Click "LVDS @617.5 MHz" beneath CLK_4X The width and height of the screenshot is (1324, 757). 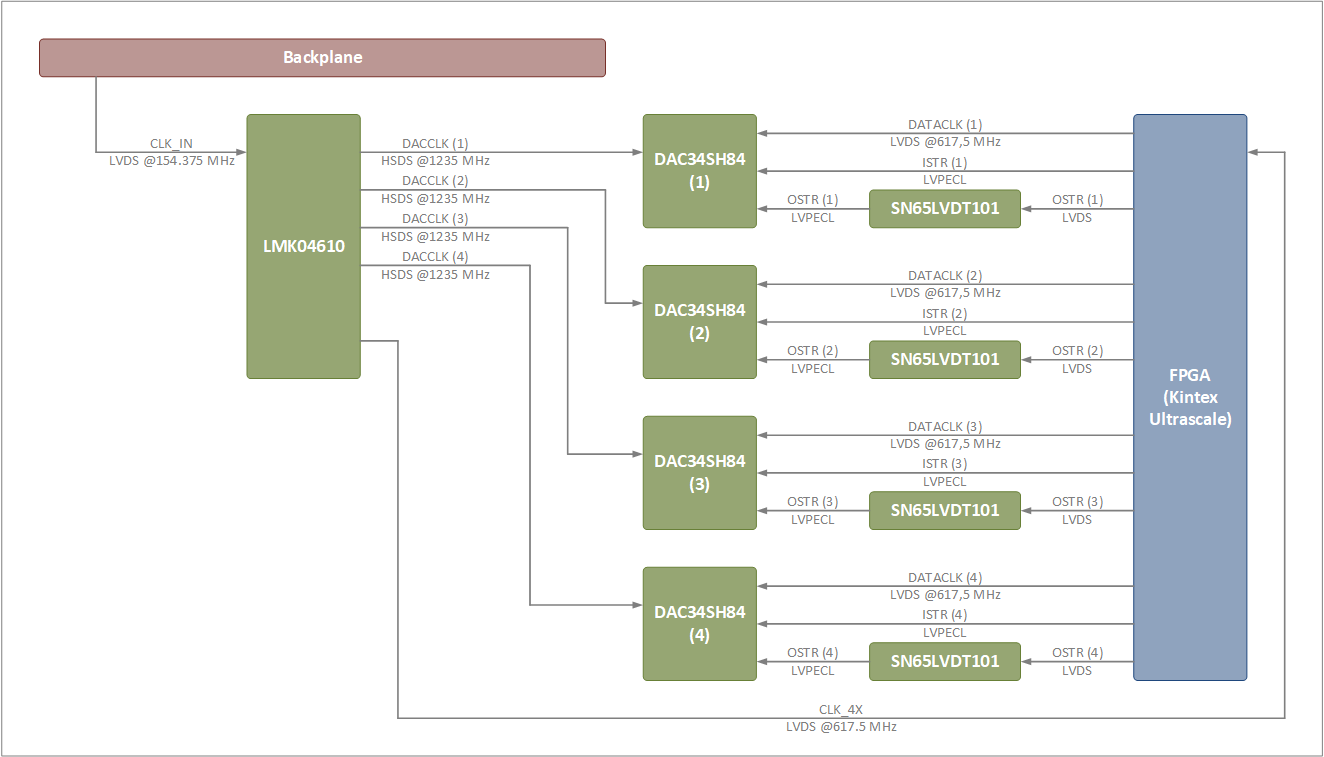tap(841, 727)
